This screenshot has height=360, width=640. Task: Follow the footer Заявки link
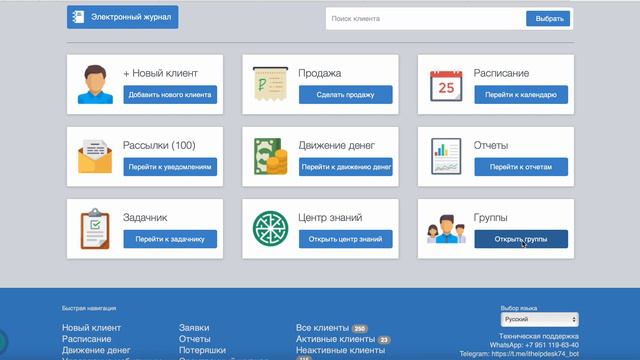coord(194,328)
